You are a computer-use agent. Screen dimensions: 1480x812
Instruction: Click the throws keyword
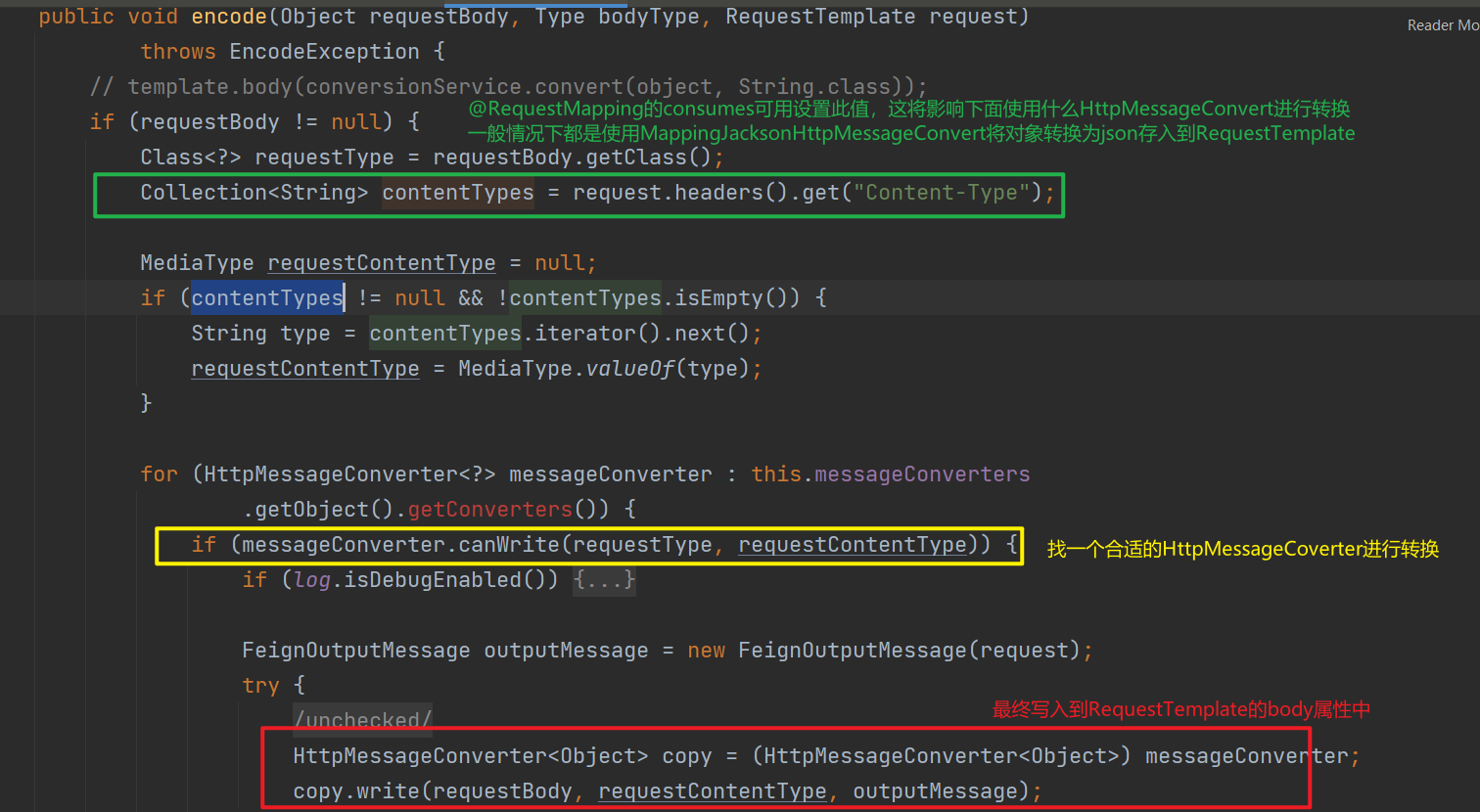pyautogui.click(x=178, y=52)
